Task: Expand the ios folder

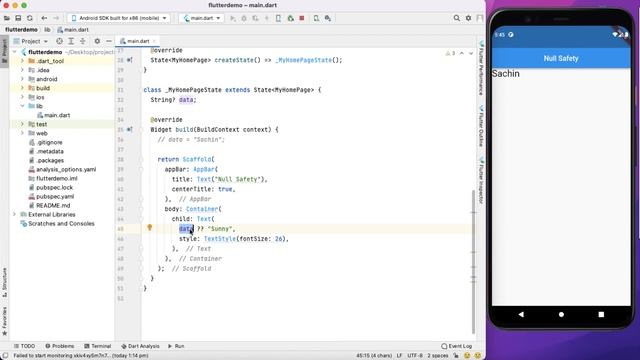Action: [22, 97]
